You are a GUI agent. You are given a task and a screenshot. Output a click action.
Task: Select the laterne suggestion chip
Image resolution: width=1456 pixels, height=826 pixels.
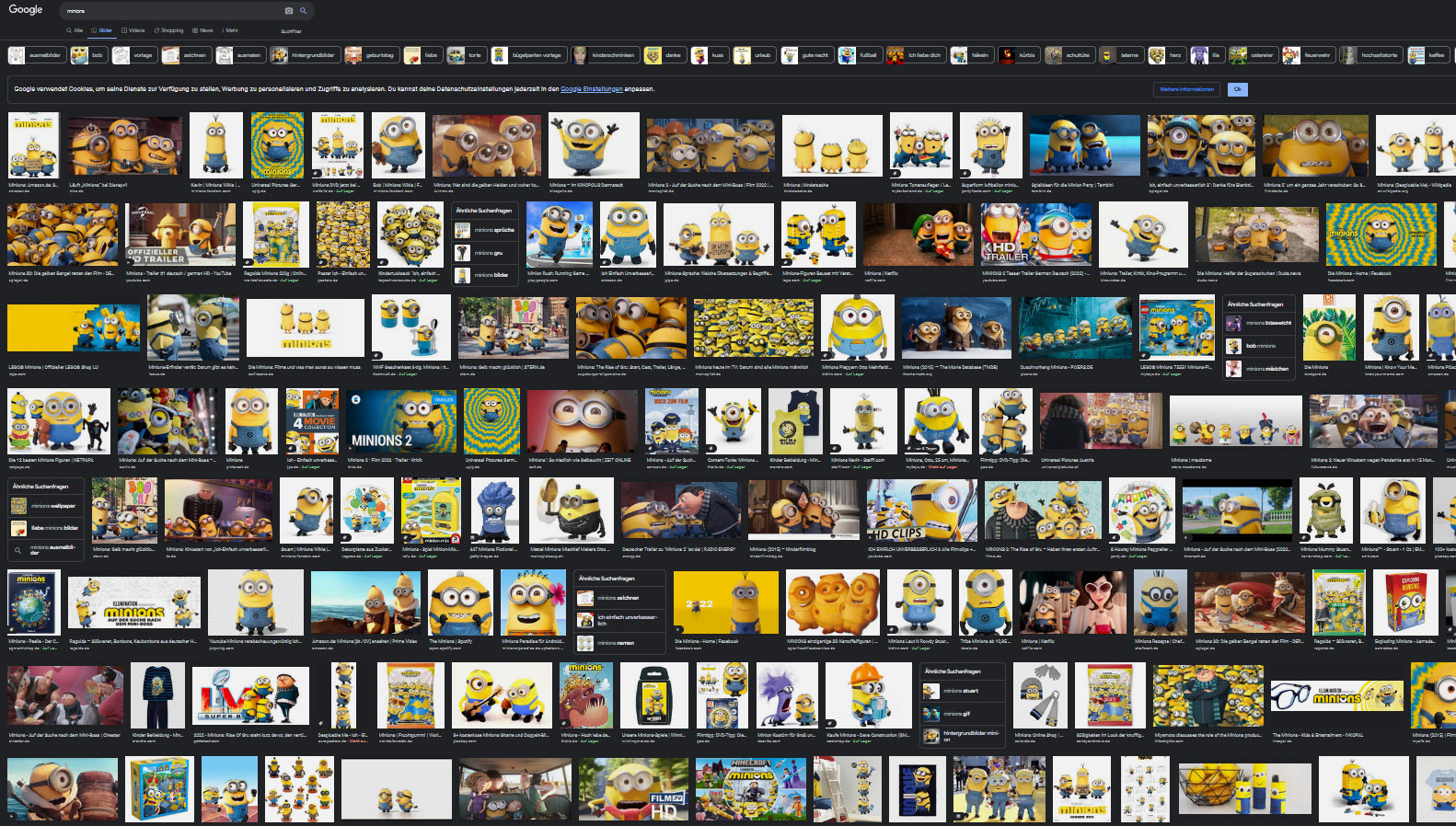click(1121, 55)
